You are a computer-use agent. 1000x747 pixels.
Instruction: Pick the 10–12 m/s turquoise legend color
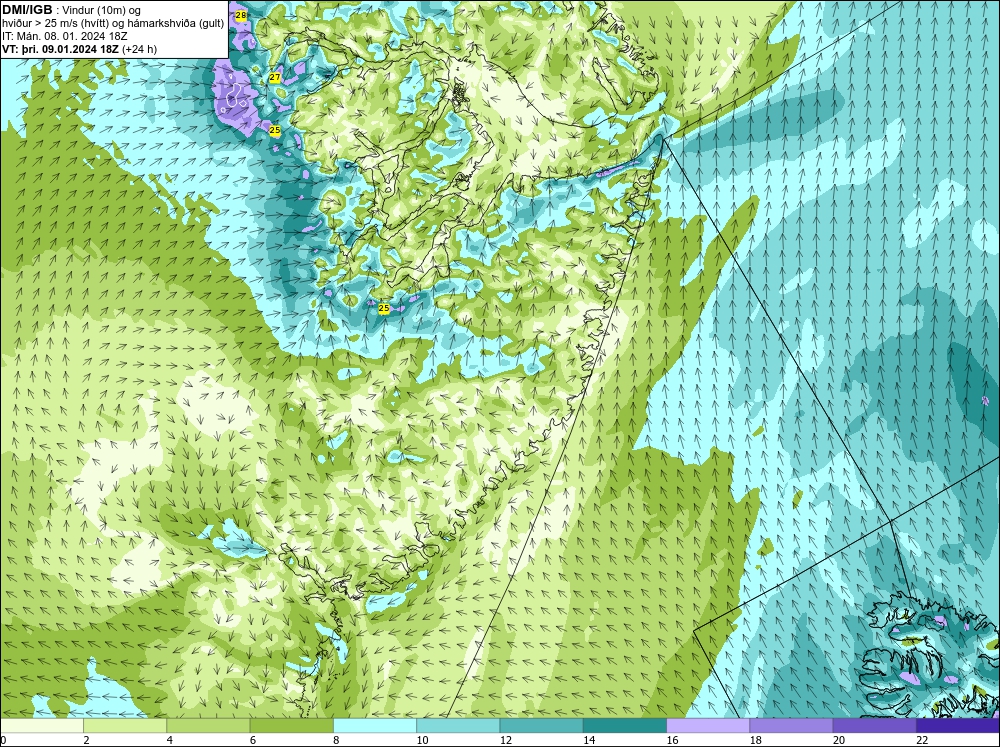(458, 725)
